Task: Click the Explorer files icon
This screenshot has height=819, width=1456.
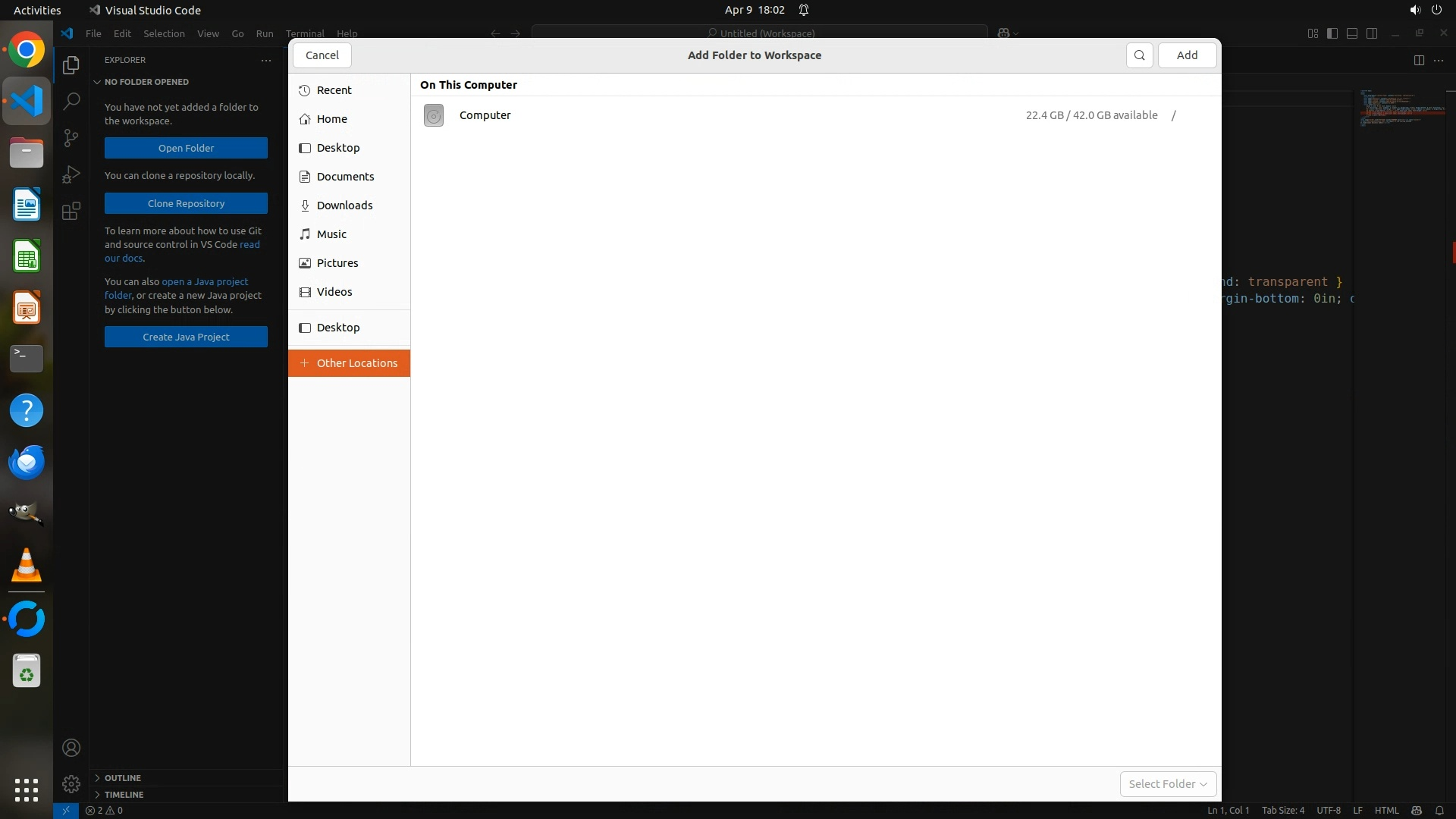Action: click(71, 65)
